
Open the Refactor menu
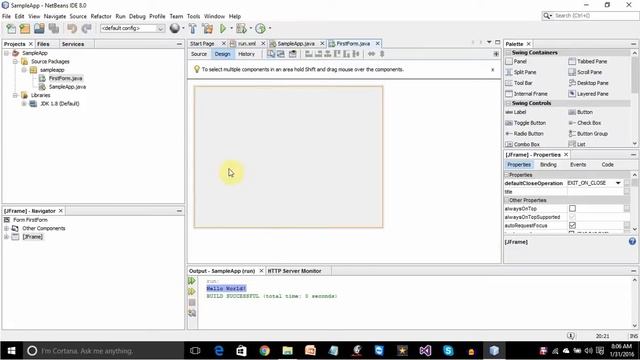(101, 16)
